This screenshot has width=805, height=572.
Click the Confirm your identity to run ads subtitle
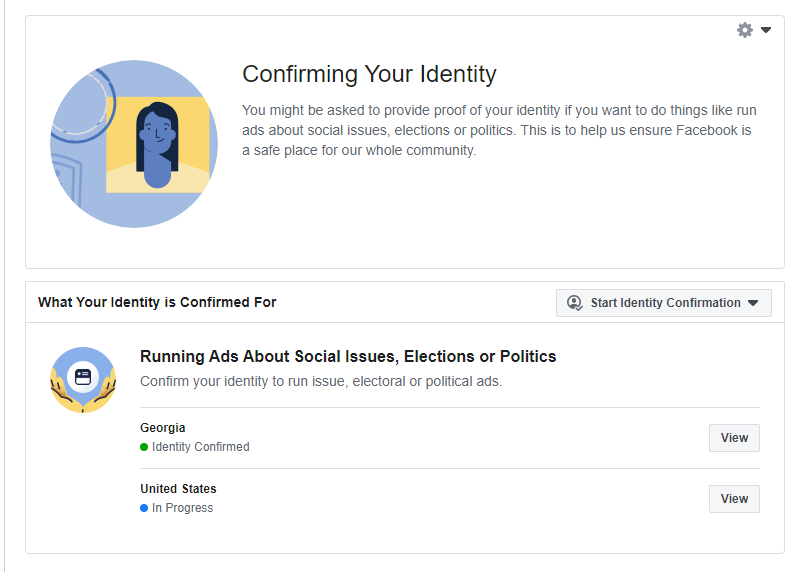click(x=321, y=381)
